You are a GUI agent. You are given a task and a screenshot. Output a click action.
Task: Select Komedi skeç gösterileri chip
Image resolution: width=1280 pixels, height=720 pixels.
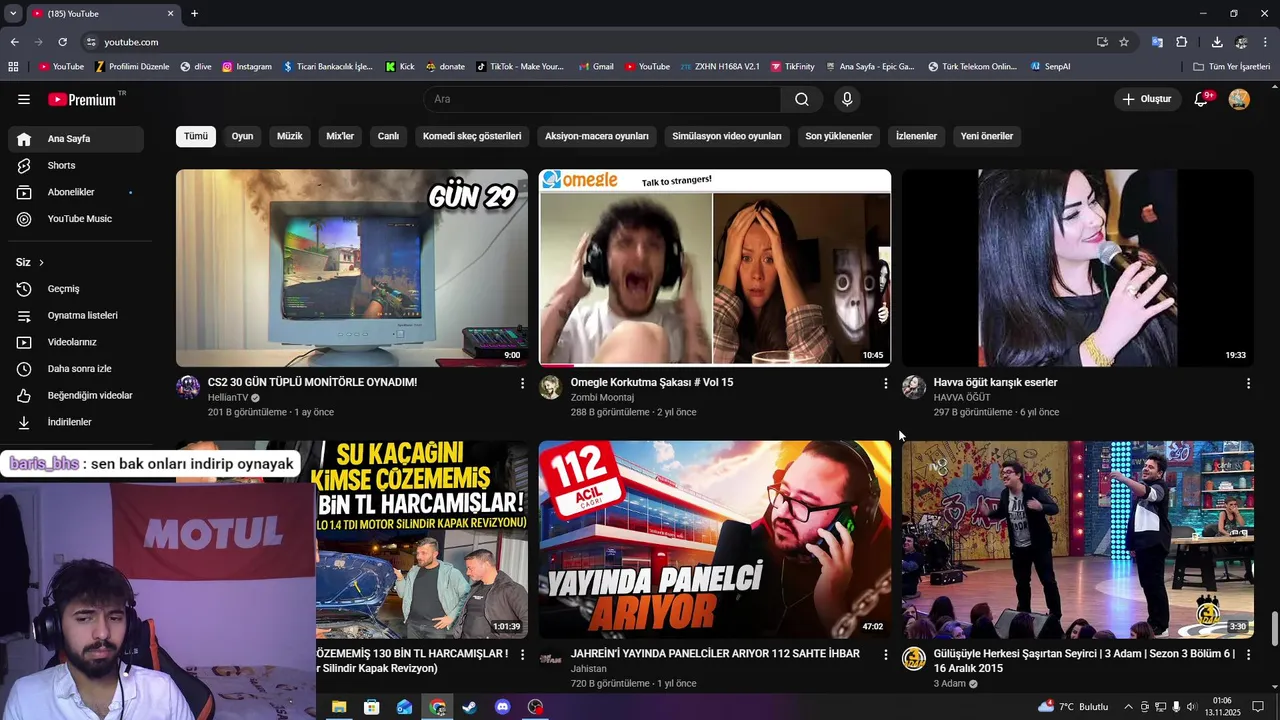pos(472,136)
